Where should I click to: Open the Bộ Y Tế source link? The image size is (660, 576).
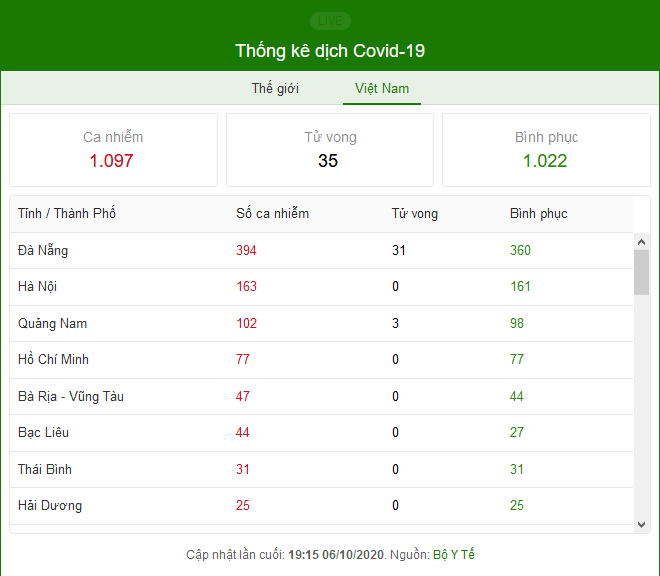[x=454, y=555]
